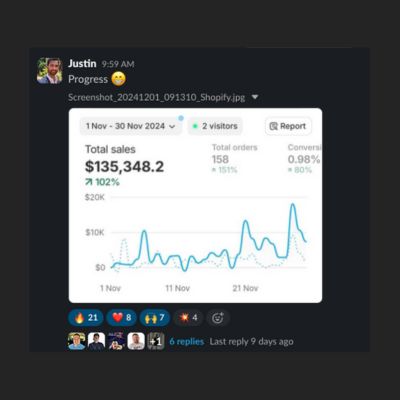
Task: Collapse the attached screenshot file arrow
Action: tap(255, 97)
